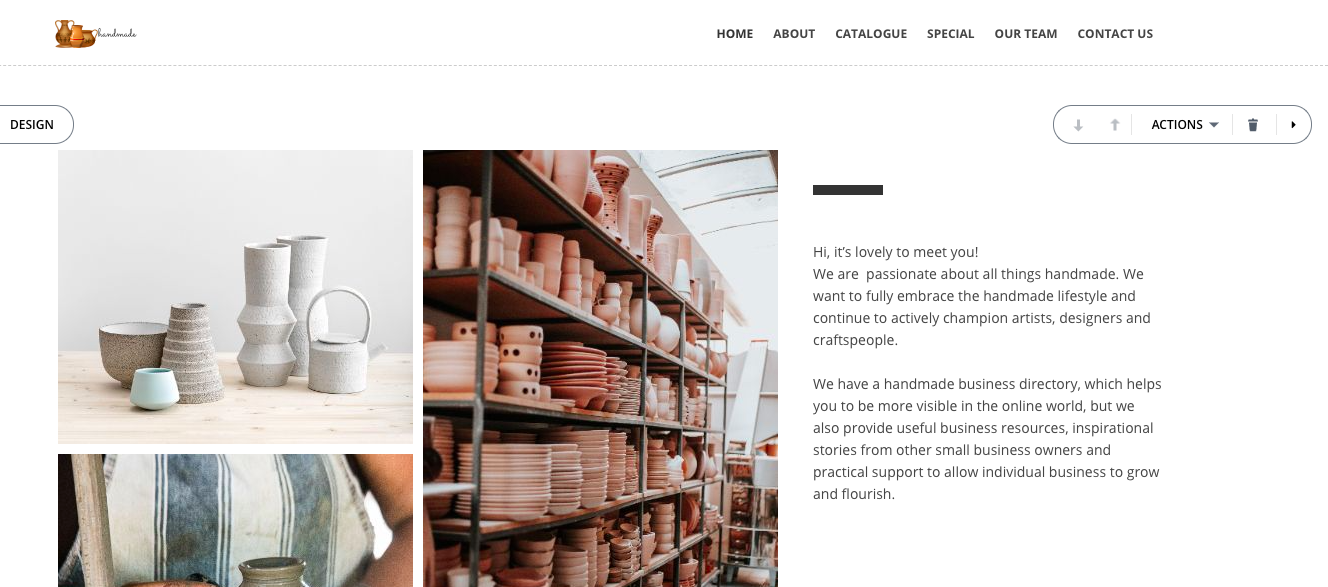Select the pottery shelves image
The height and width of the screenshot is (587, 1328).
point(600,368)
